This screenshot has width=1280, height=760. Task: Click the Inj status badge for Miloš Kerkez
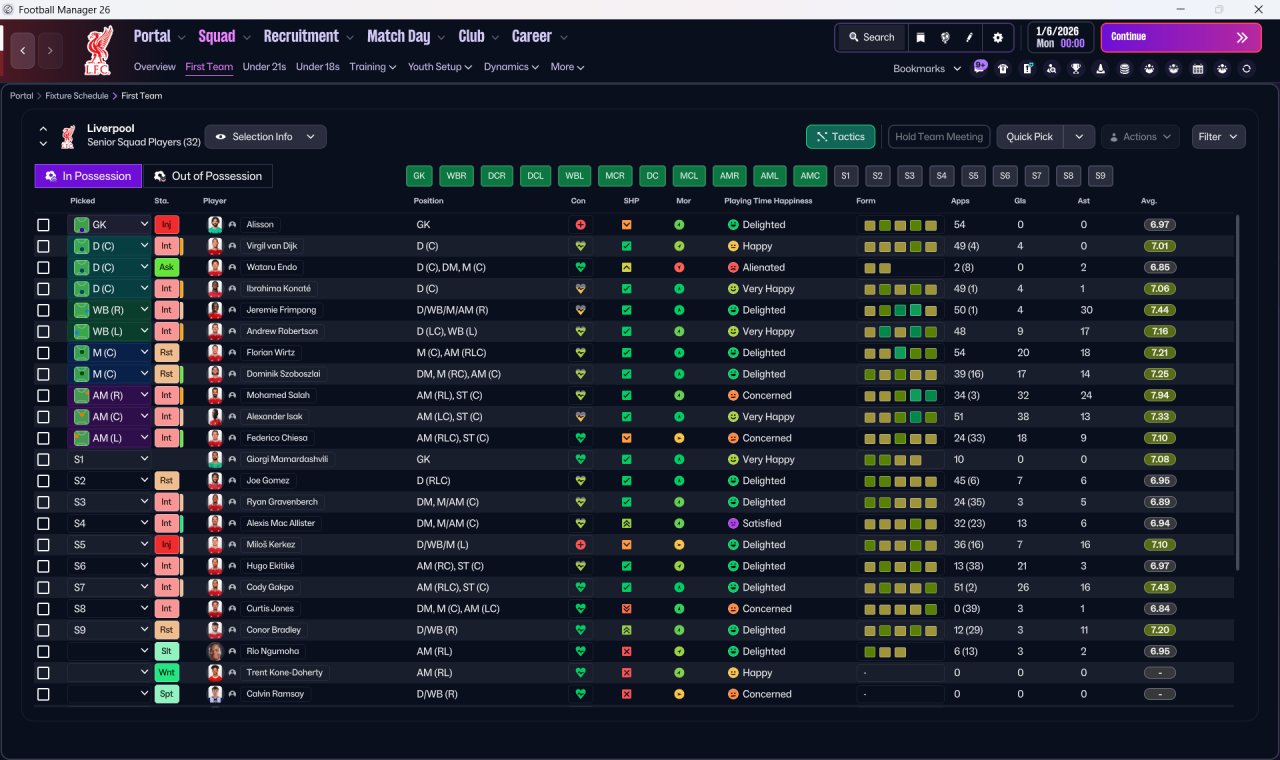pyautogui.click(x=167, y=545)
